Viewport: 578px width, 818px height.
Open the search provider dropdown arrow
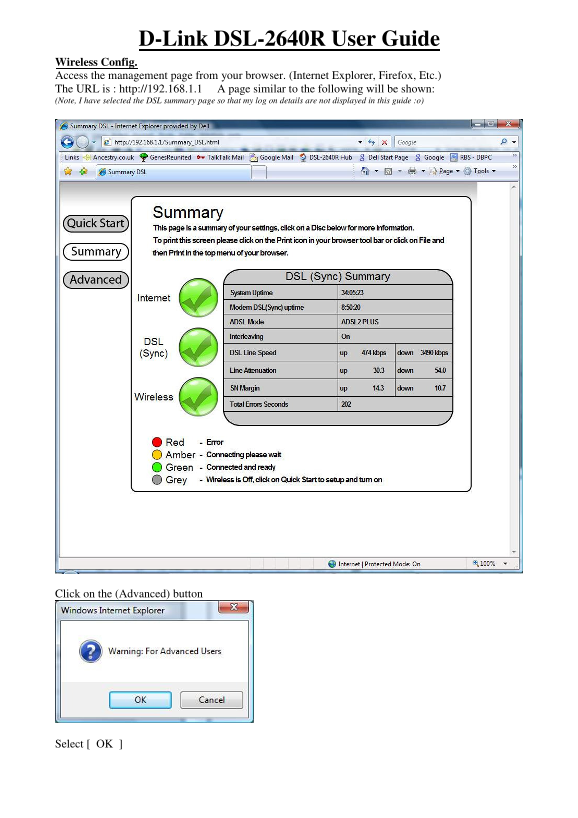pos(514,142)
